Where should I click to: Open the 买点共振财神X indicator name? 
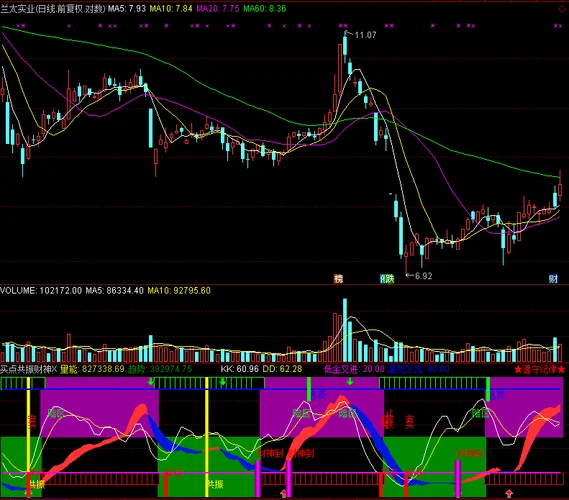coord(29,369)
